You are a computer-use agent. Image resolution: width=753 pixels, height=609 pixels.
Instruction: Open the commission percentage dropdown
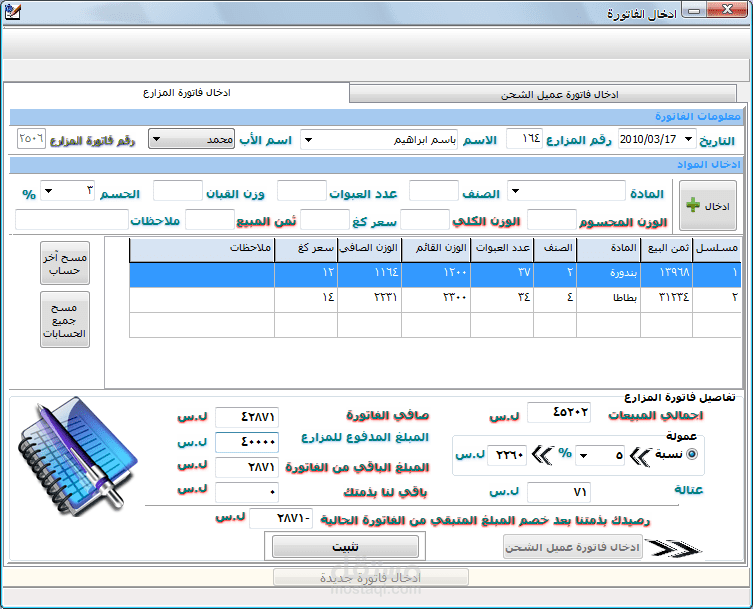(583, 455)
